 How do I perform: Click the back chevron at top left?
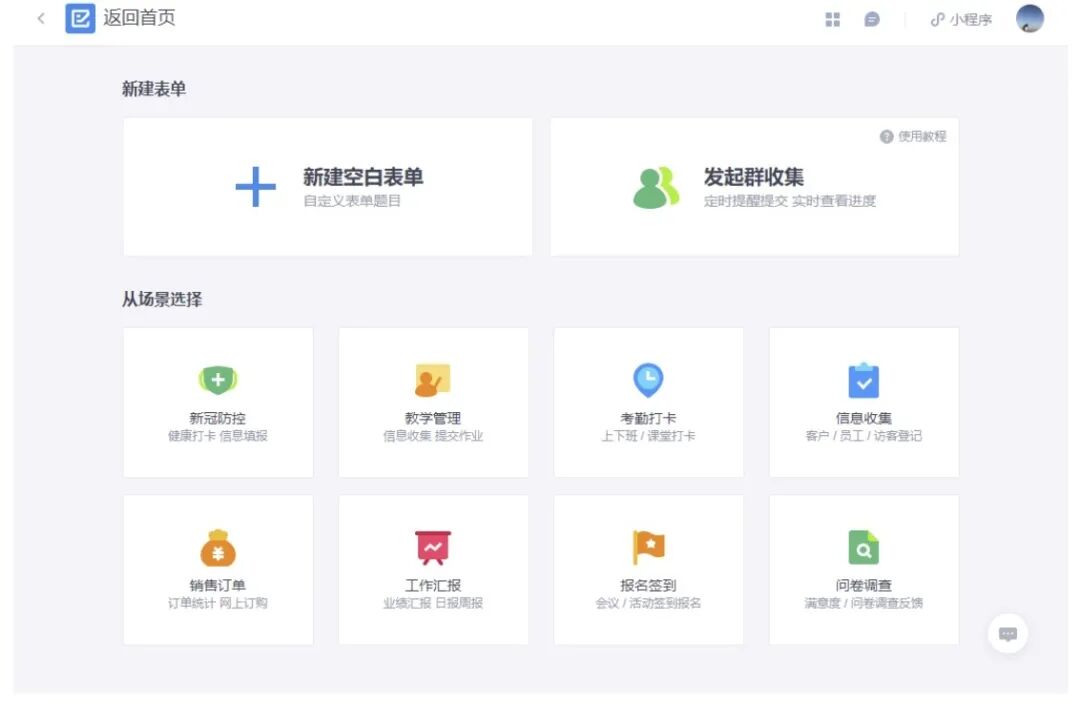41,18
